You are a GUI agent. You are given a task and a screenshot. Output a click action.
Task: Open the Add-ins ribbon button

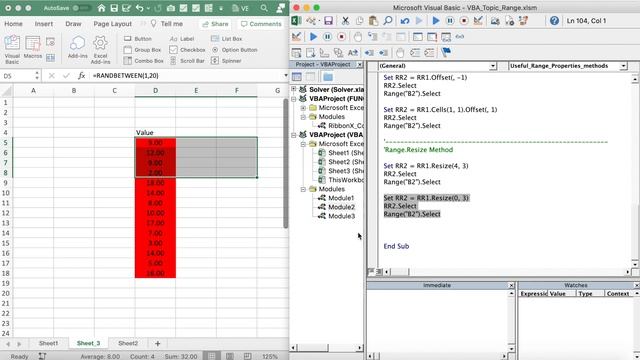pyautogui.click(x=78, y=47)
